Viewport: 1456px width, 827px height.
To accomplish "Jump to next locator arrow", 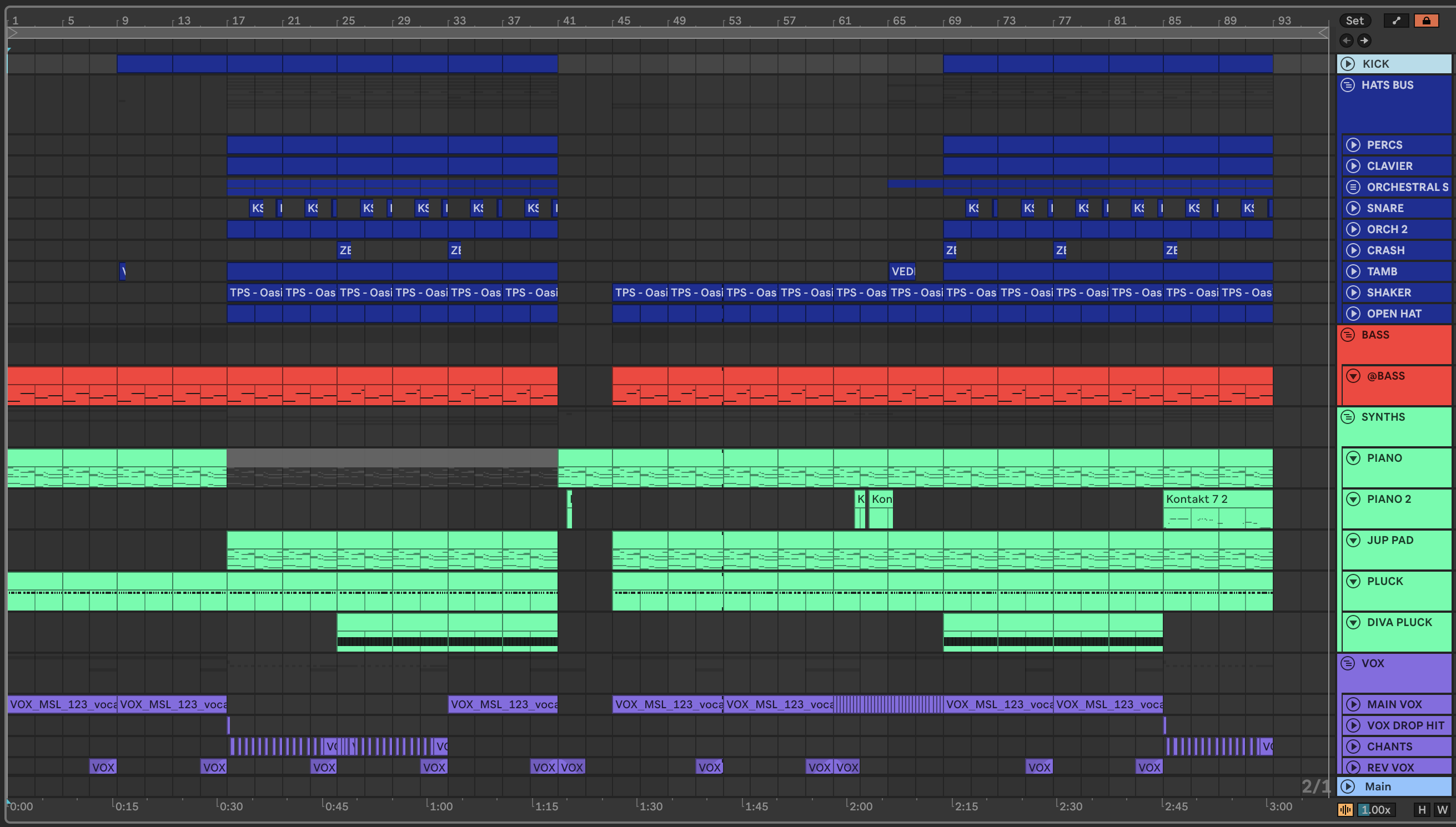I will (1364, 41).
